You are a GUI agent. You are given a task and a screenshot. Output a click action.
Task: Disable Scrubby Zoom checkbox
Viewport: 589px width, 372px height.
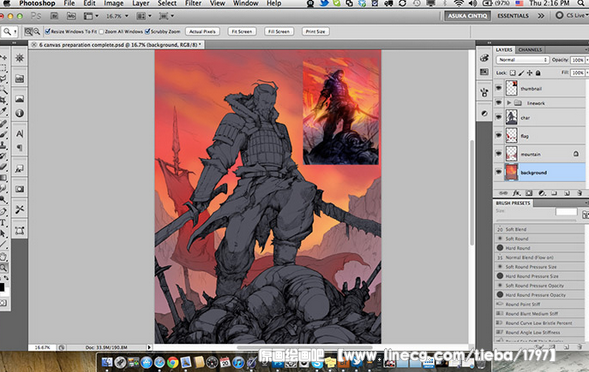(x=148, y=32)
